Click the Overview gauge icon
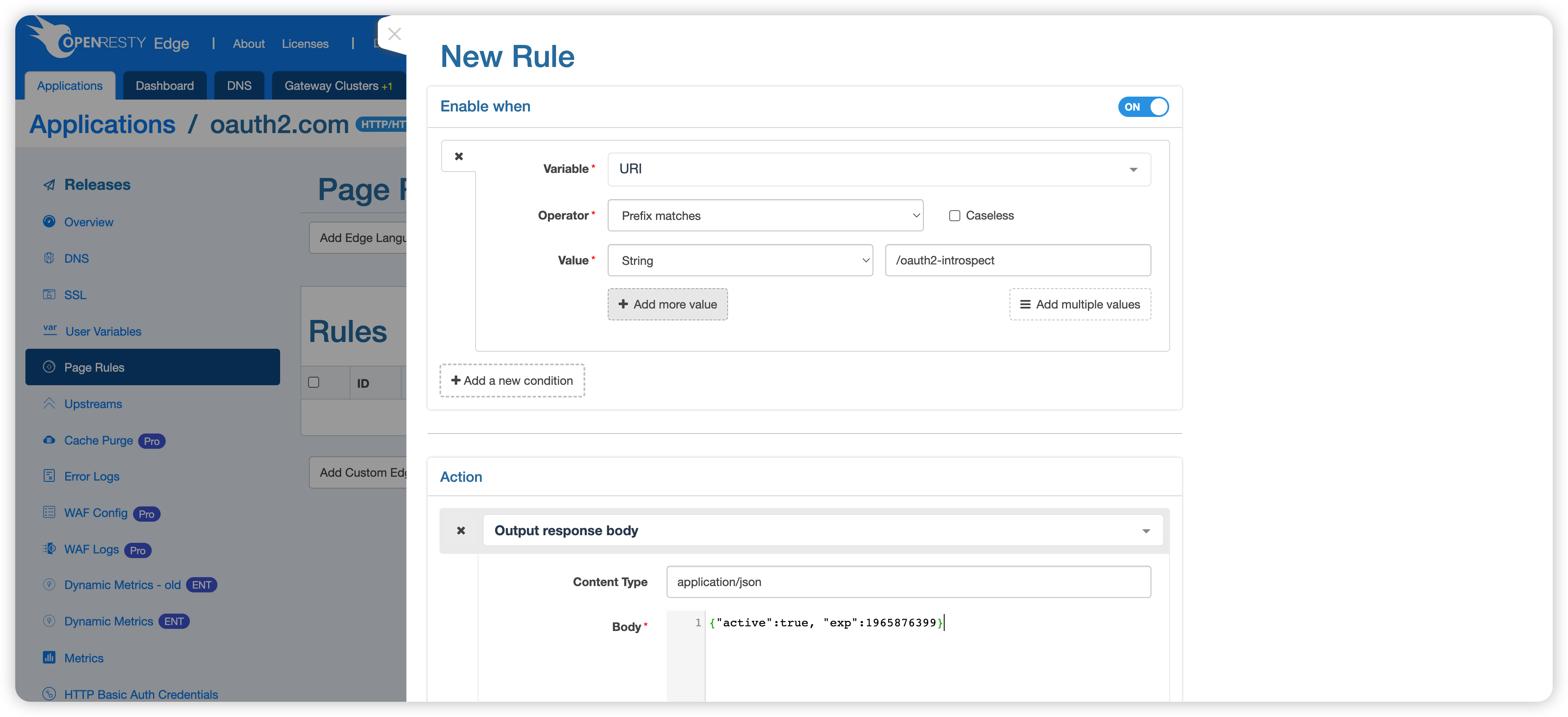The image size is (1568, 717). (49, 222)
